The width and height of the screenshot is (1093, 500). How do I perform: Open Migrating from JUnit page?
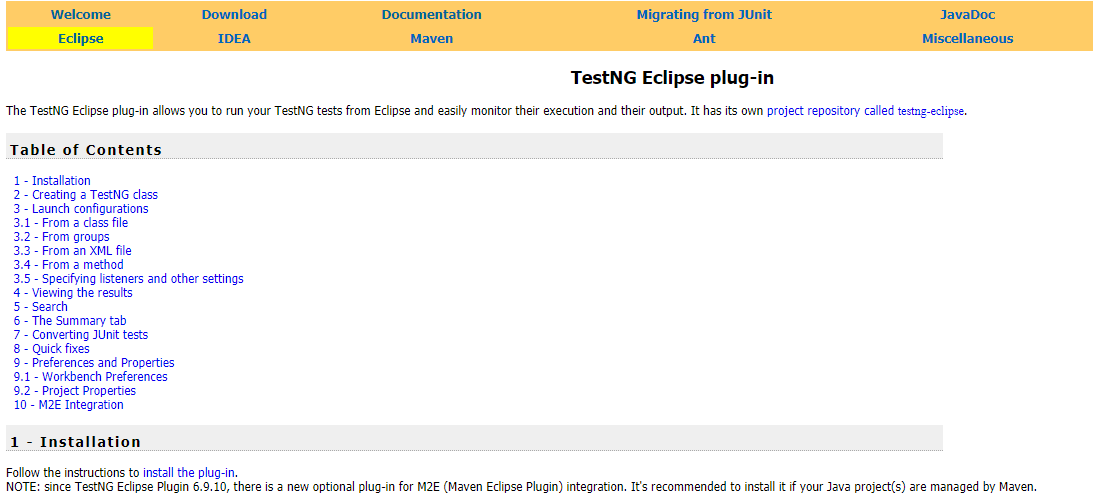(x=704, y=15)
